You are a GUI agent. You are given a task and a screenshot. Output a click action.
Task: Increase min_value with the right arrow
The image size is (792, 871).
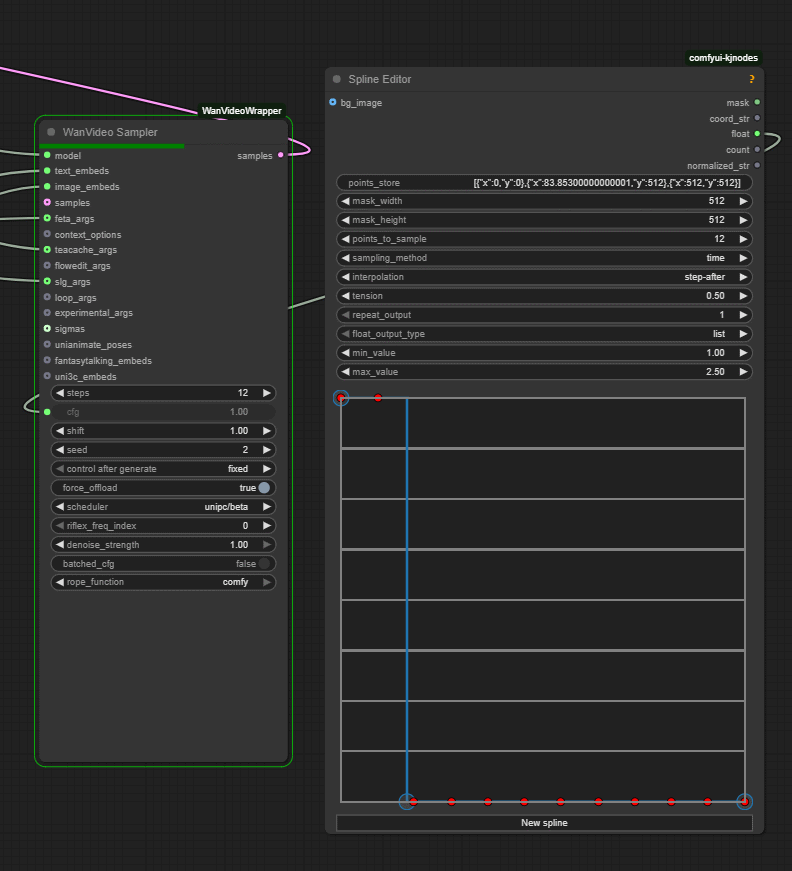743,353
